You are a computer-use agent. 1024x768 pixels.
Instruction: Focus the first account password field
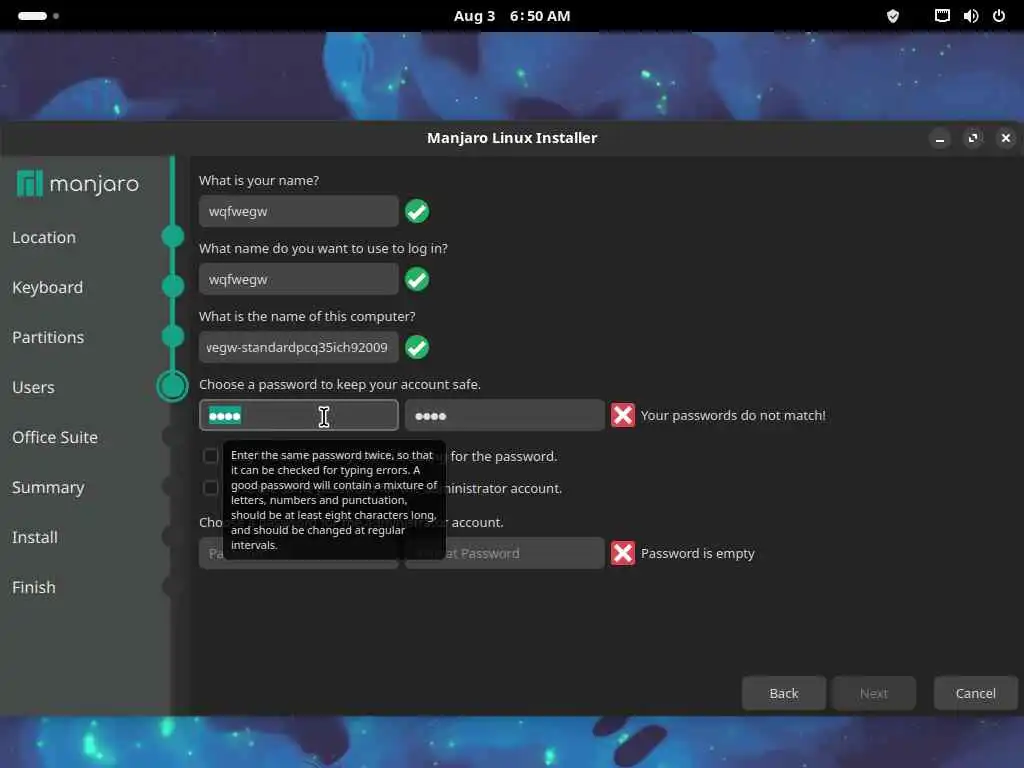click(x=298, y=415)
